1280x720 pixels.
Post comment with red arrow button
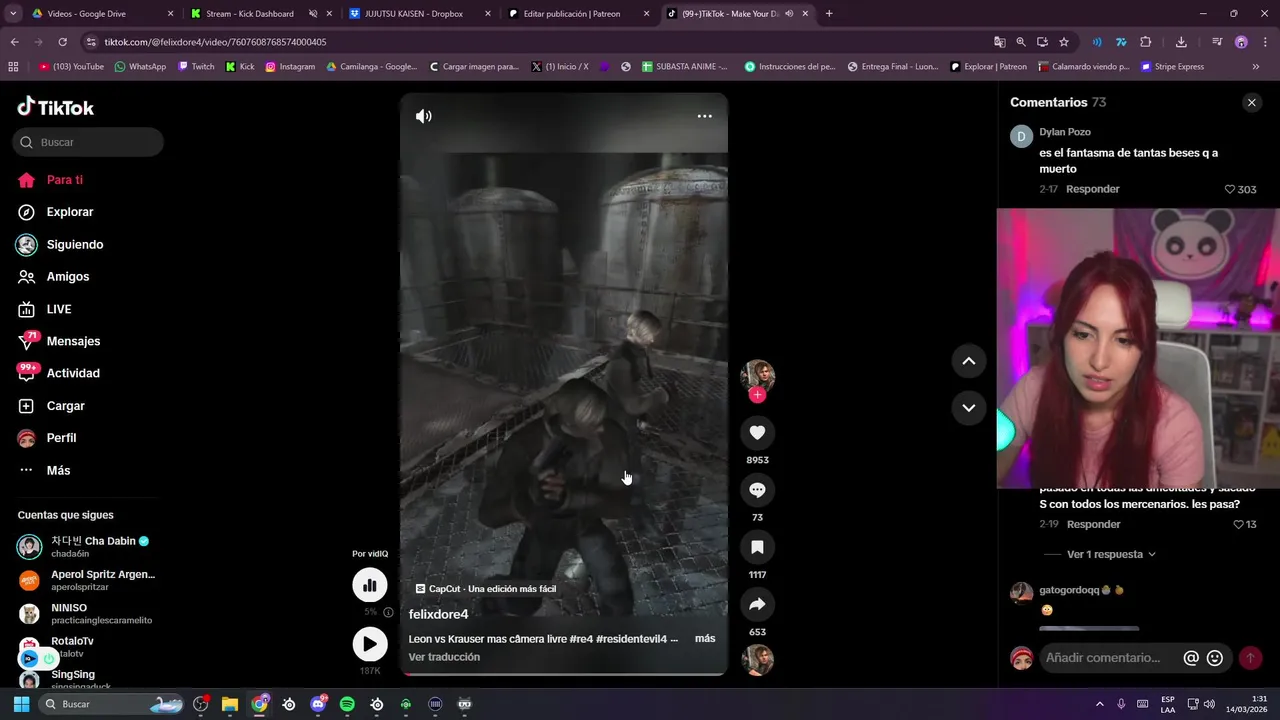pos(1250,658)
